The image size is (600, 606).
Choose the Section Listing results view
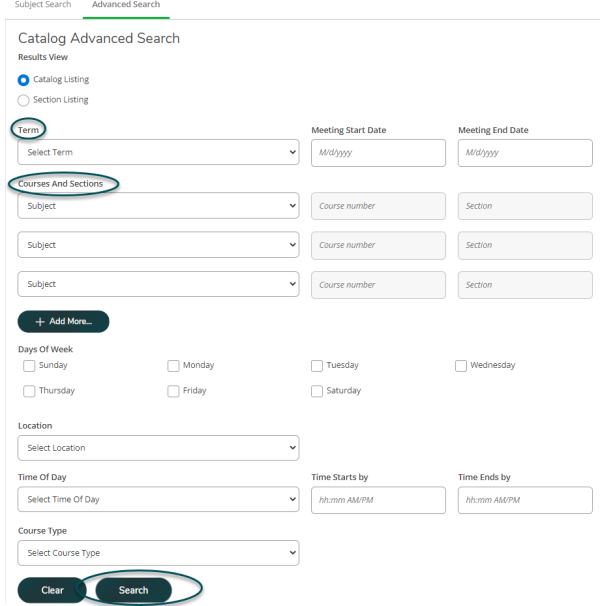point(24,100)
